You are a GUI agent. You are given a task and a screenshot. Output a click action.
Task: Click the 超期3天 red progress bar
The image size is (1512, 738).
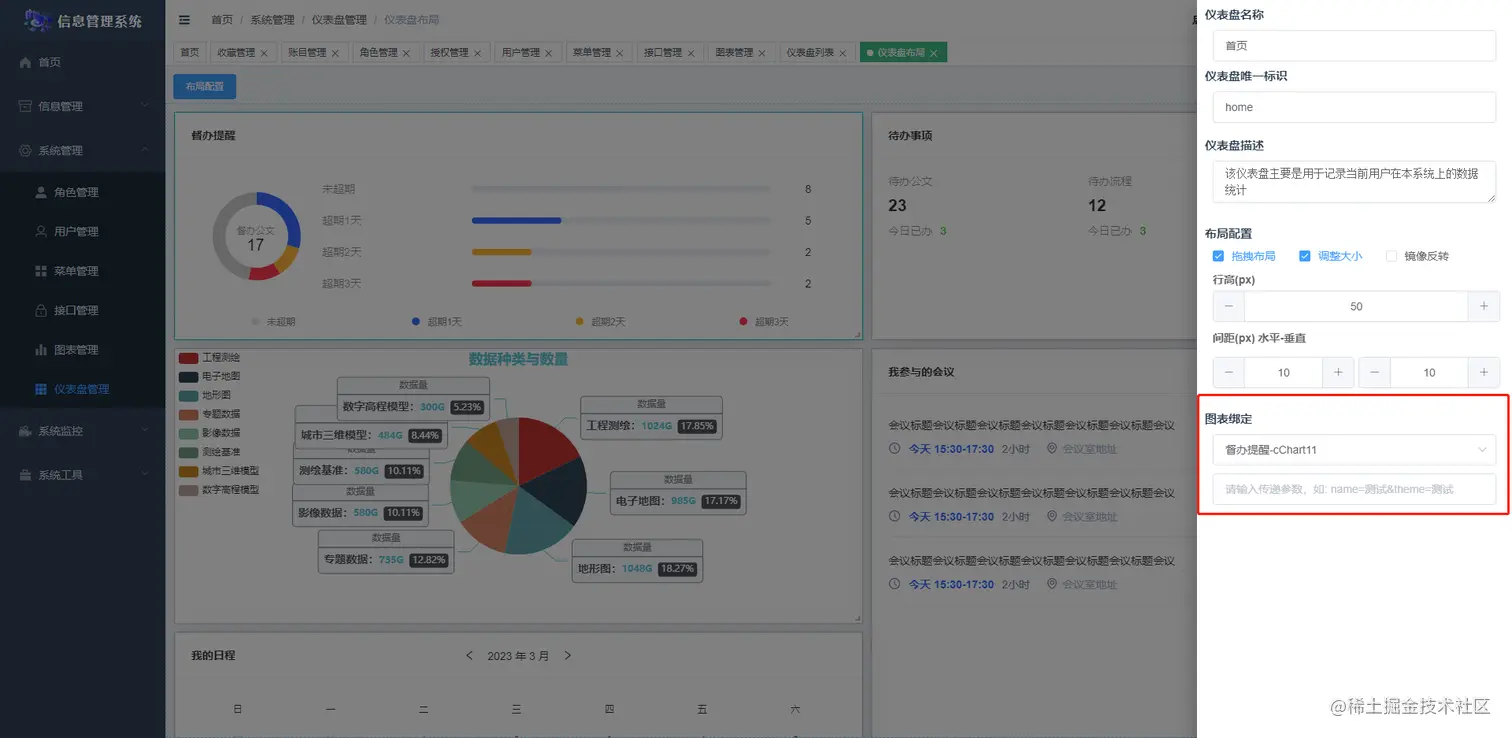coord(501,284)
